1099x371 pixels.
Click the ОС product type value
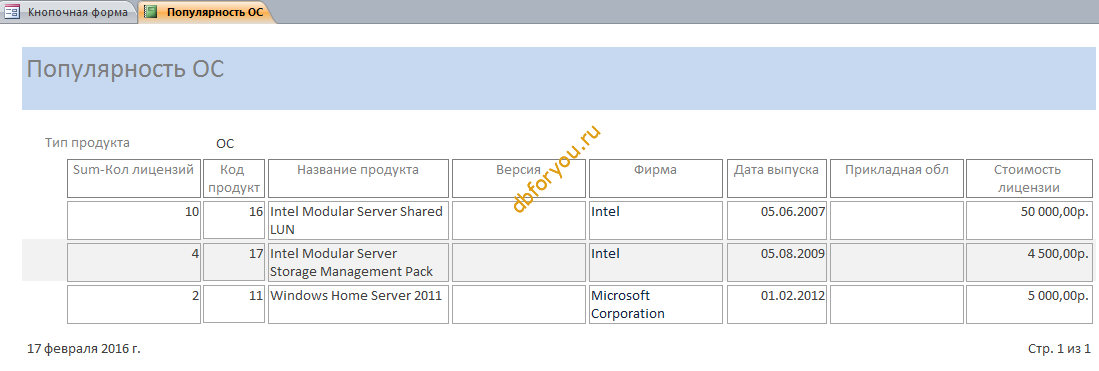point(225,143)
